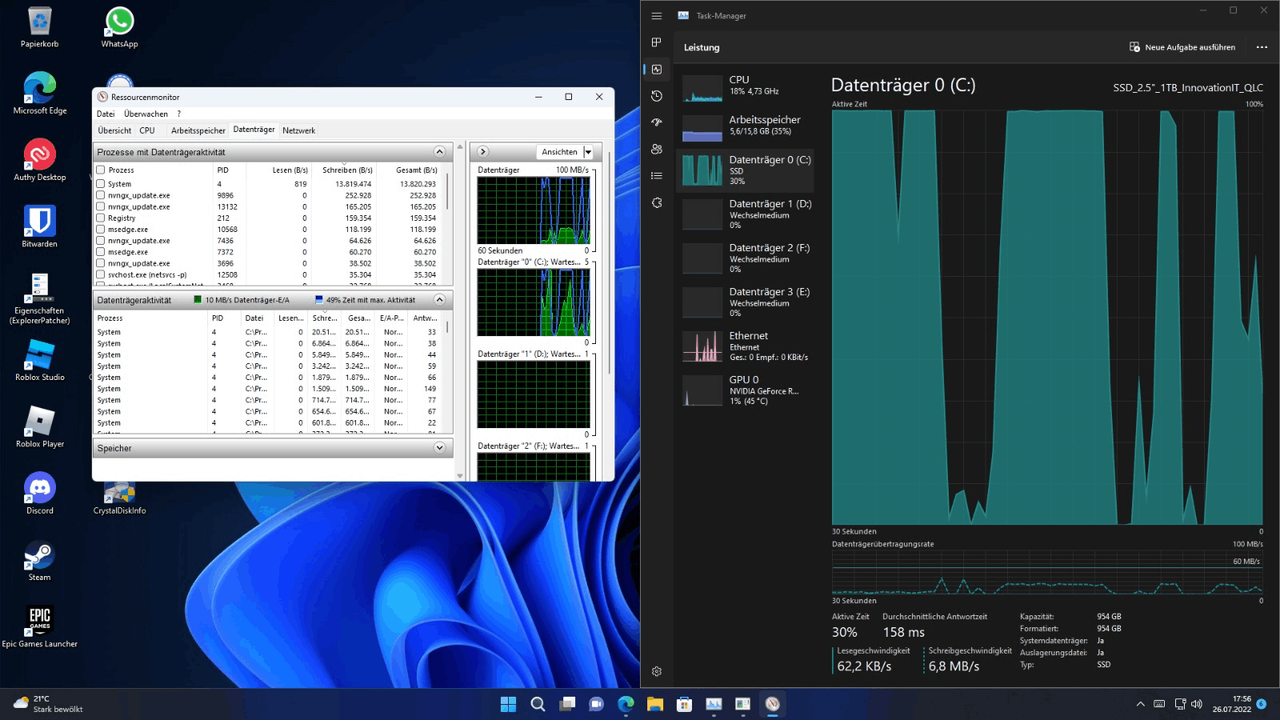Open Bitwarden desktop shortcut
Image resolution: width=1280 pixels, height=720 pixels.
(40, 227)
